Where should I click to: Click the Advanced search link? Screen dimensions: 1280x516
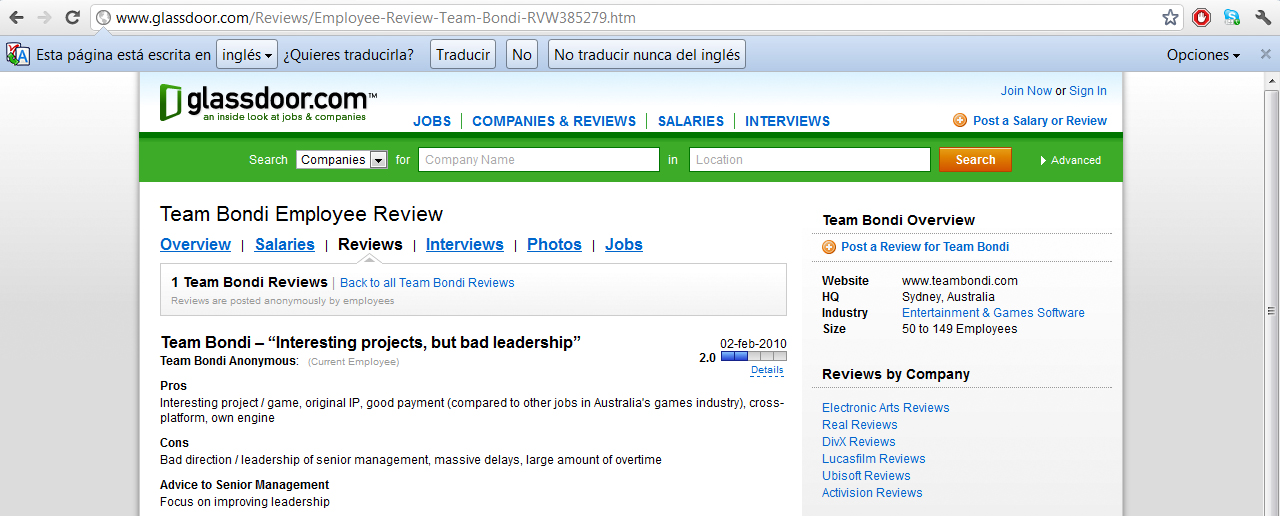(1076, 160)
